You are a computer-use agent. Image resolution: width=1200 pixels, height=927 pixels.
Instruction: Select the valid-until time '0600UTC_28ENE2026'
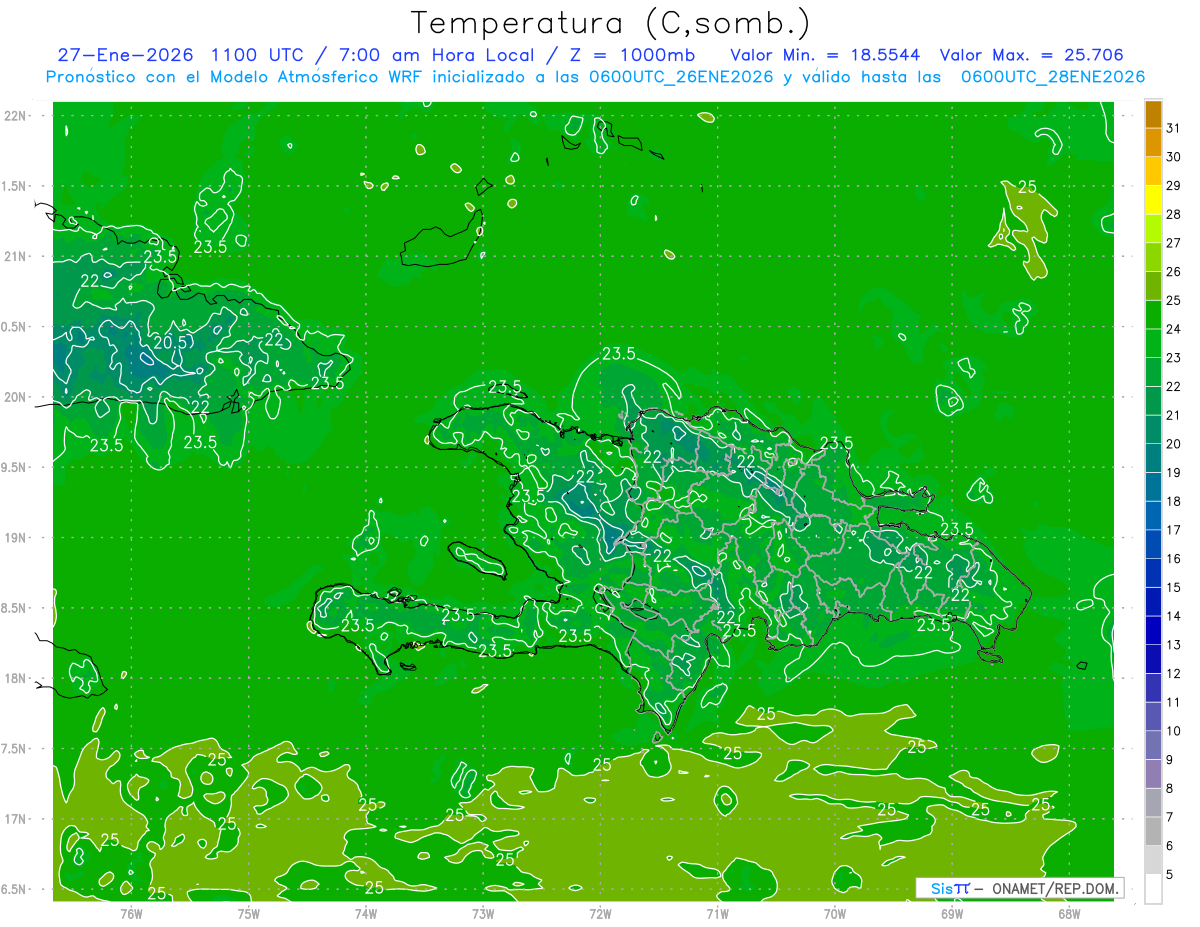(1053, 77)
